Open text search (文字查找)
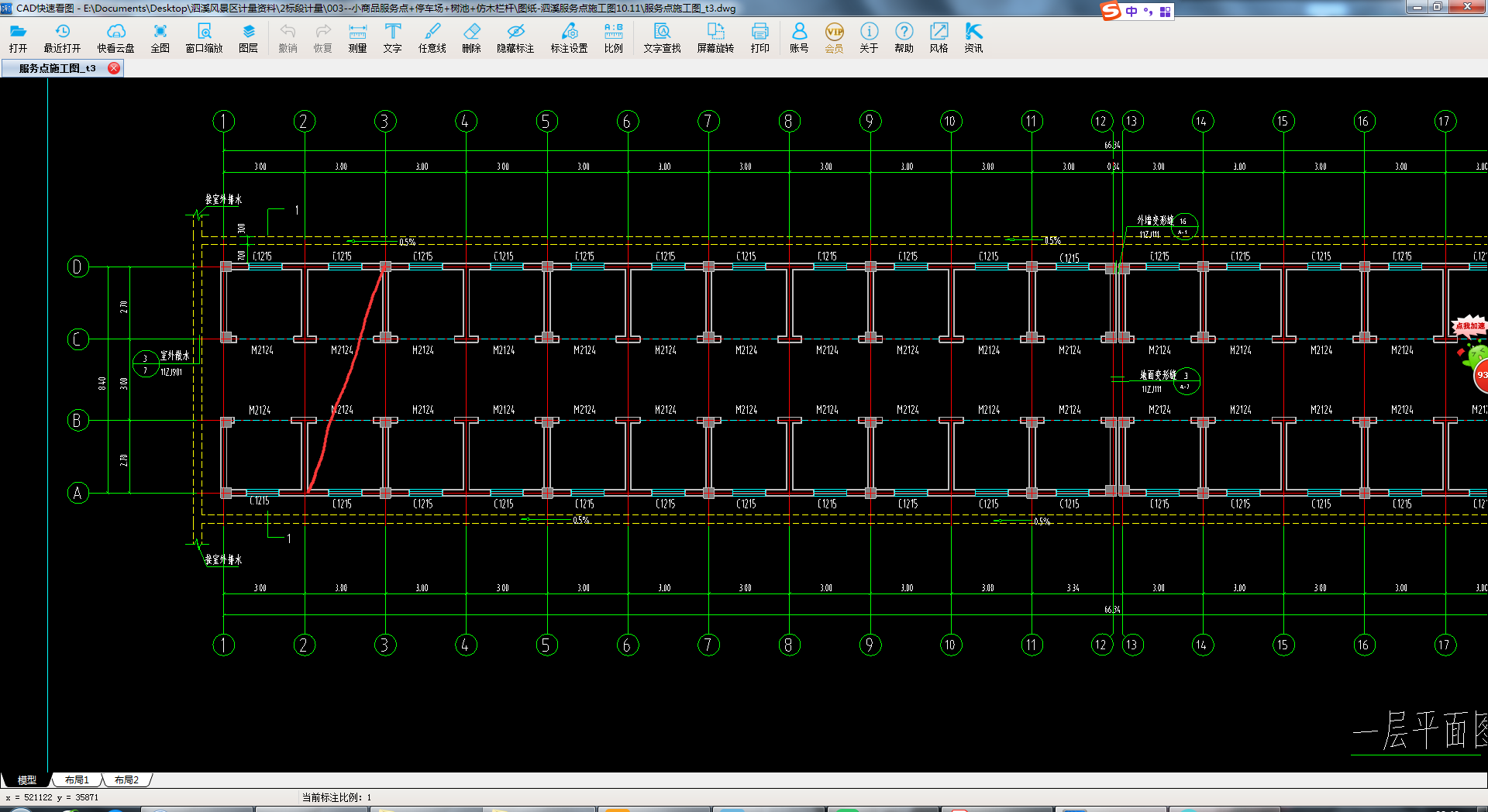This screenshot has height=812, width=1488. coord(662,37)
